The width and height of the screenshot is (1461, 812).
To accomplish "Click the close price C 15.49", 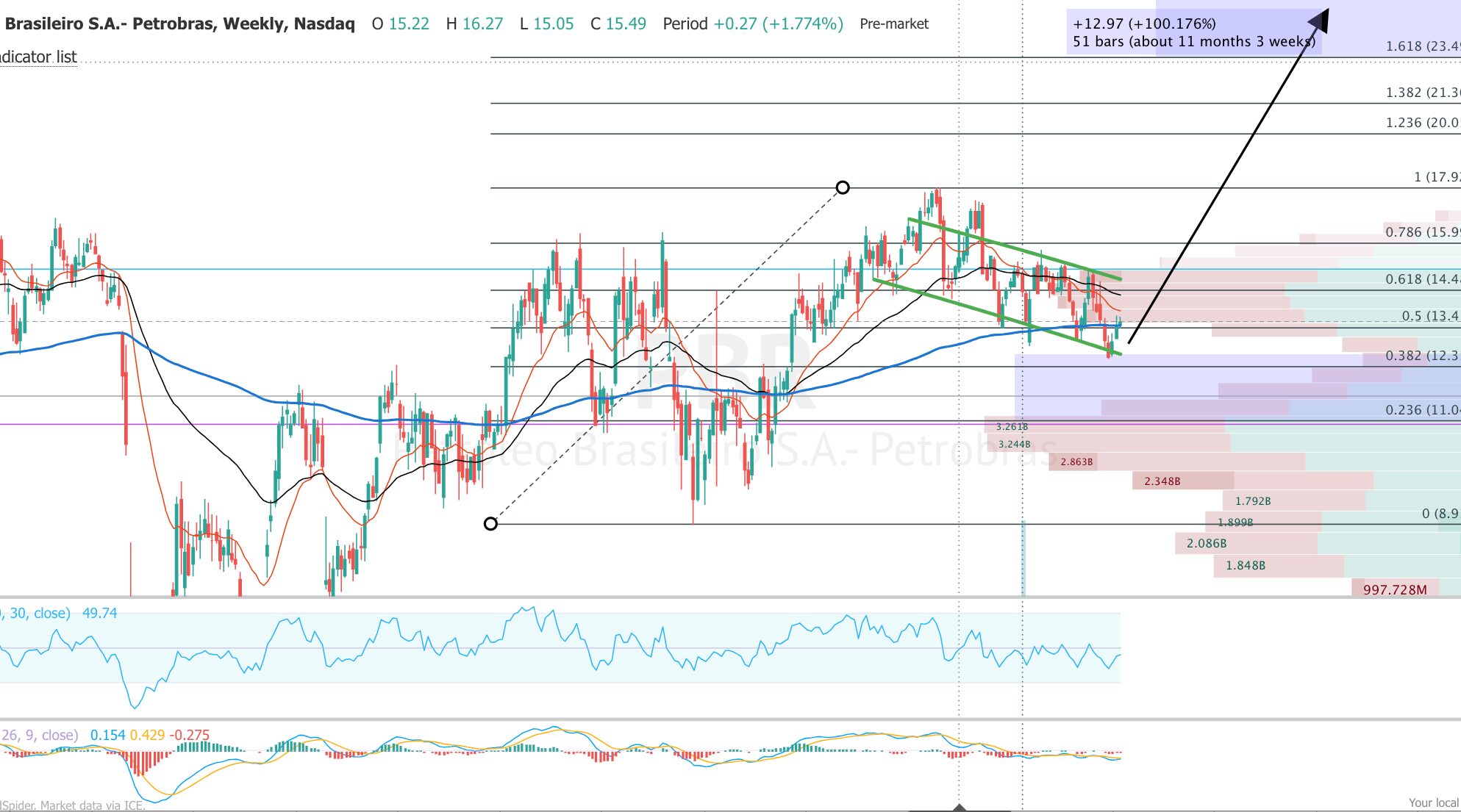I will coord(618,24).
